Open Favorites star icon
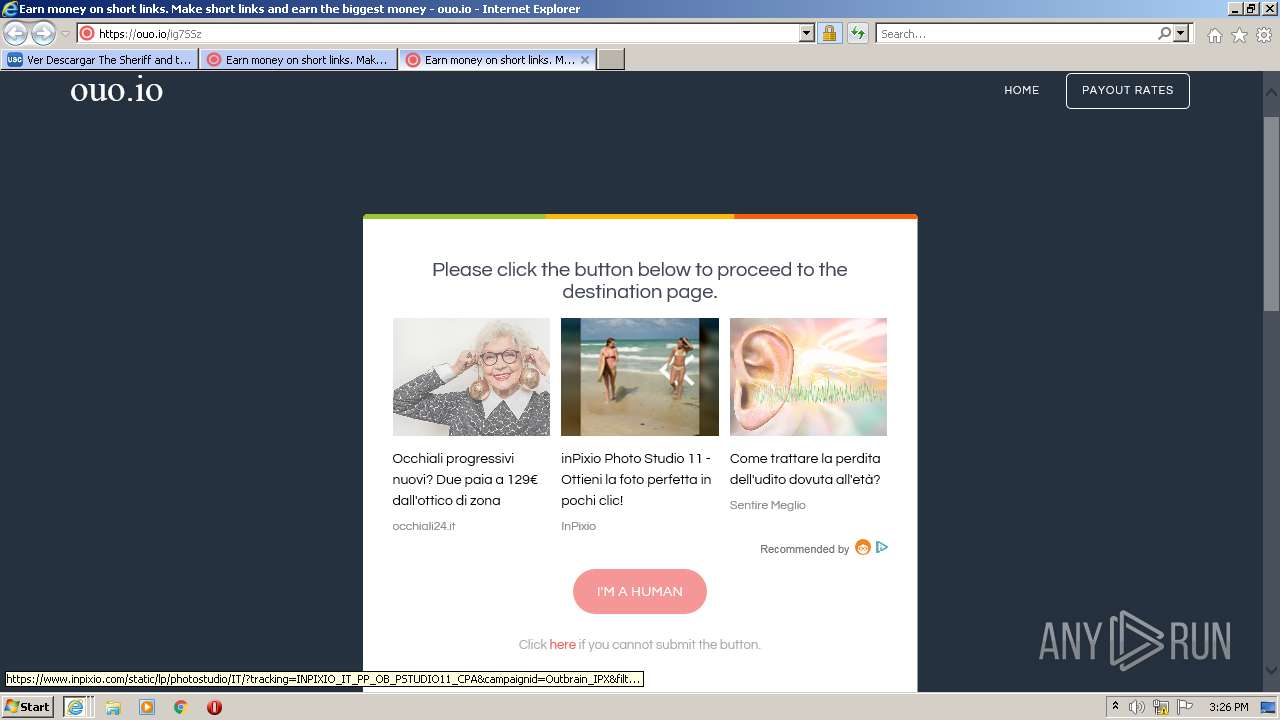The image size is (1280, 720). click(1239, 35)
